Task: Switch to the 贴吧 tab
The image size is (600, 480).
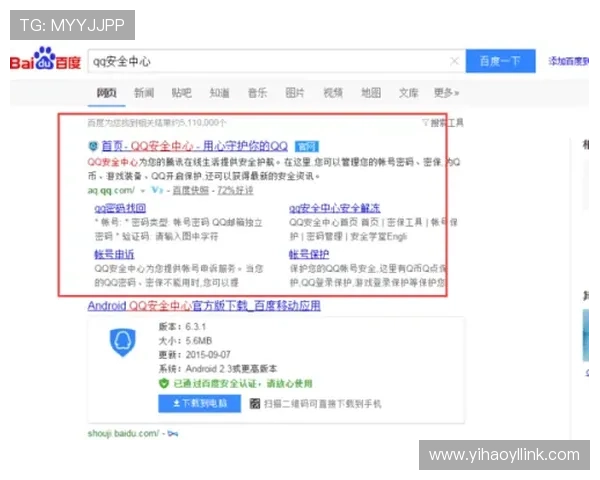Action: pos(181,93)
